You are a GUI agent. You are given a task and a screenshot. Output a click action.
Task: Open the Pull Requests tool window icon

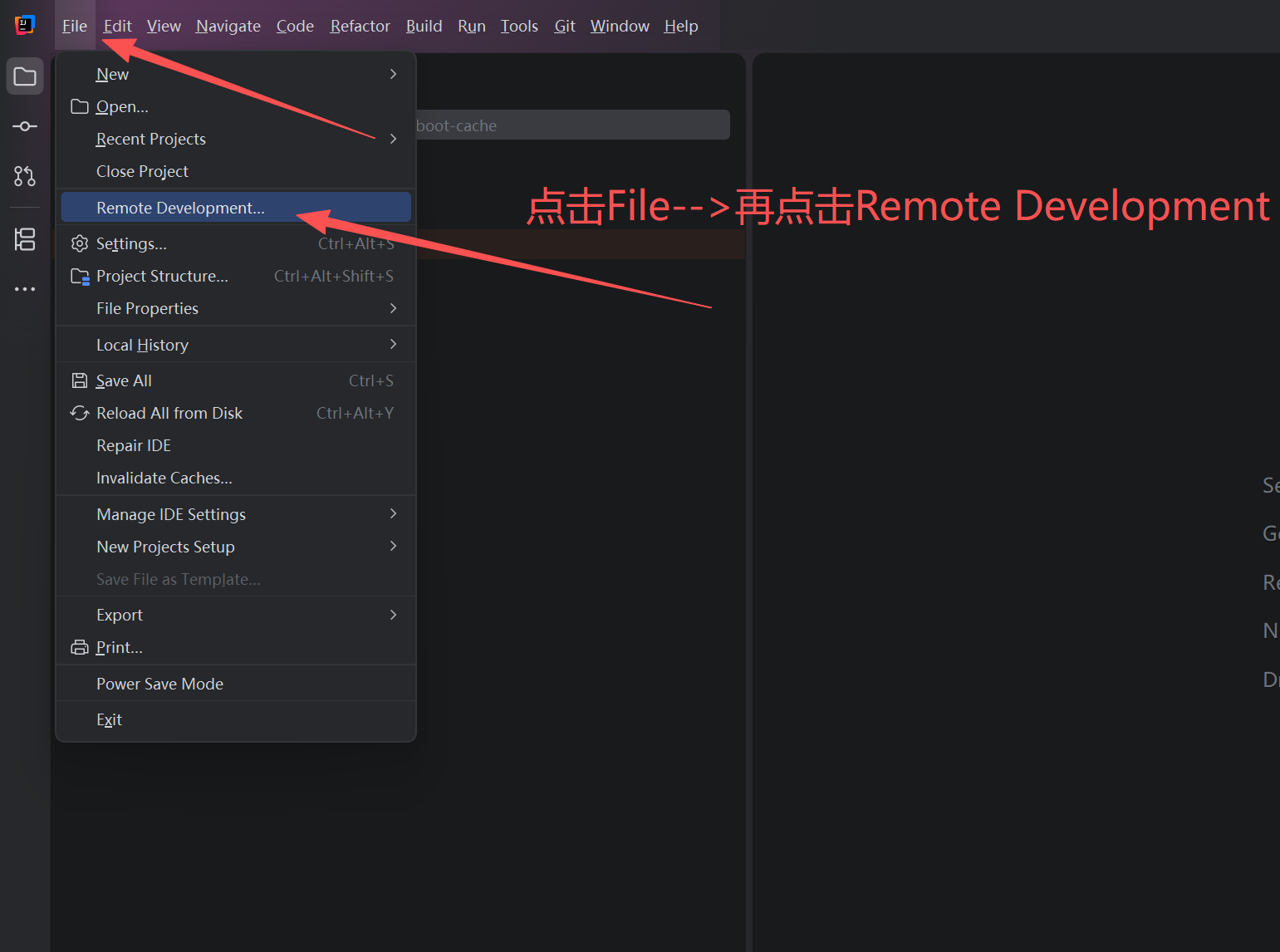[25, 176]
